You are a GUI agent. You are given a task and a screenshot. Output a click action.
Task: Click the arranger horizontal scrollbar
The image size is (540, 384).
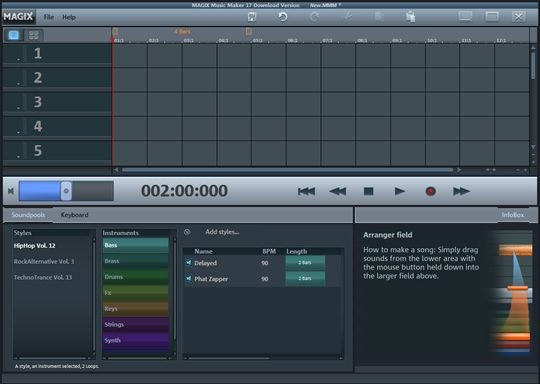pos(287,170)
